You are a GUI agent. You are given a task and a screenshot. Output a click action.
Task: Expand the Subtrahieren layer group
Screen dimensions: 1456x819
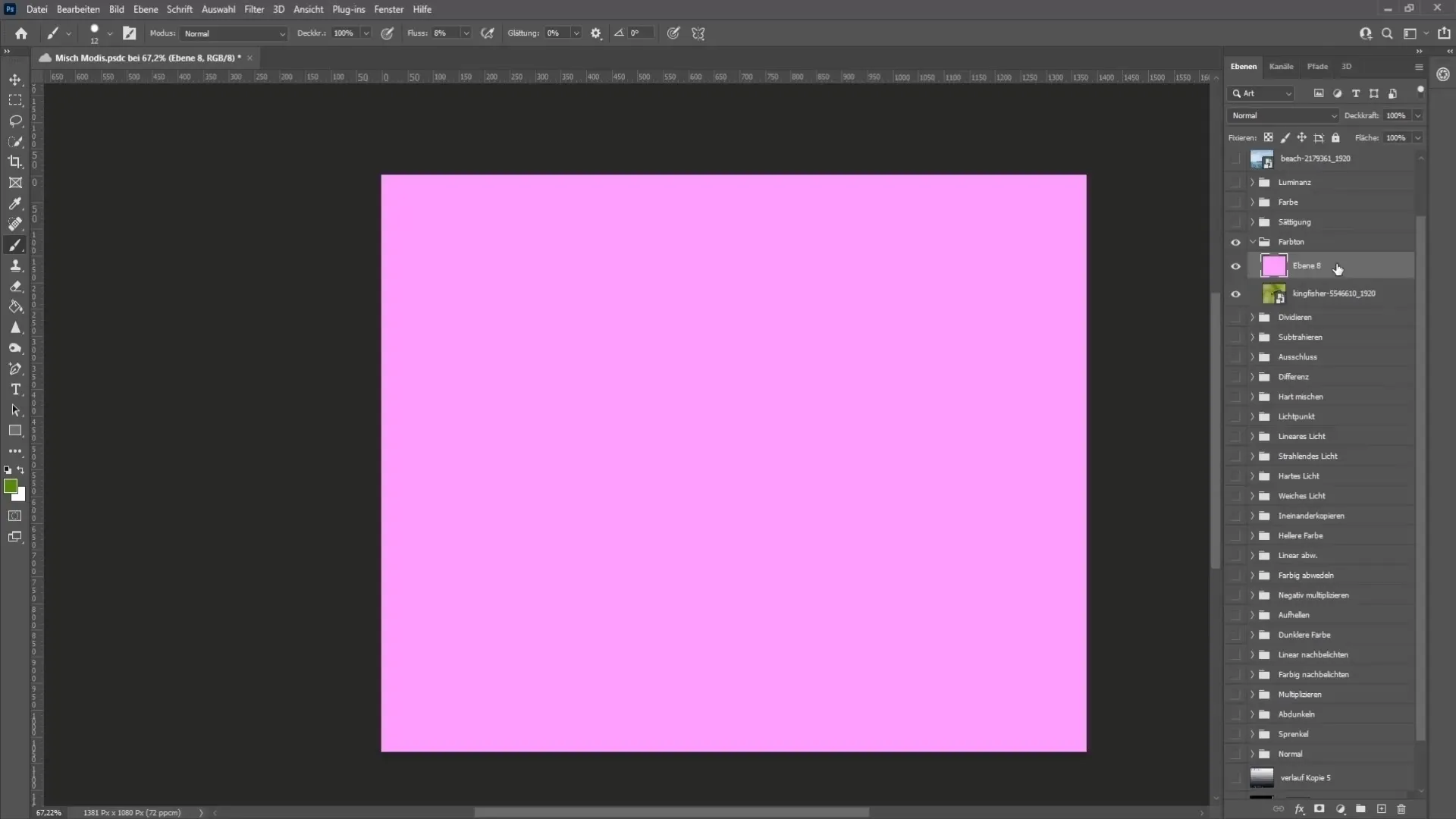[1252, 337]
